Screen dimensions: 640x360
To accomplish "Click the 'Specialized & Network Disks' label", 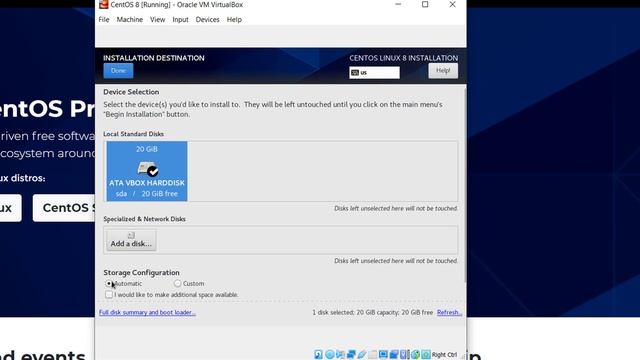I will 144,219.
